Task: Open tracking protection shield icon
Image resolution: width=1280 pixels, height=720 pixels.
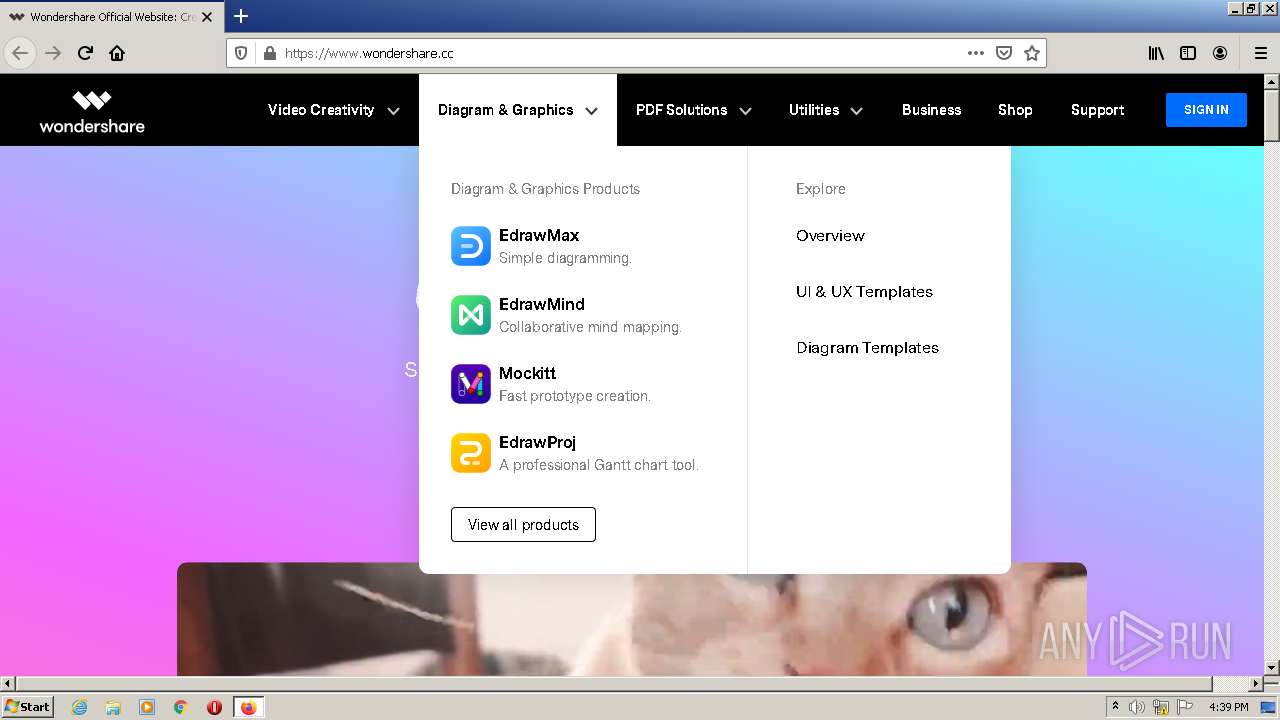Action: pyautogui.click(x=241, y=53)
